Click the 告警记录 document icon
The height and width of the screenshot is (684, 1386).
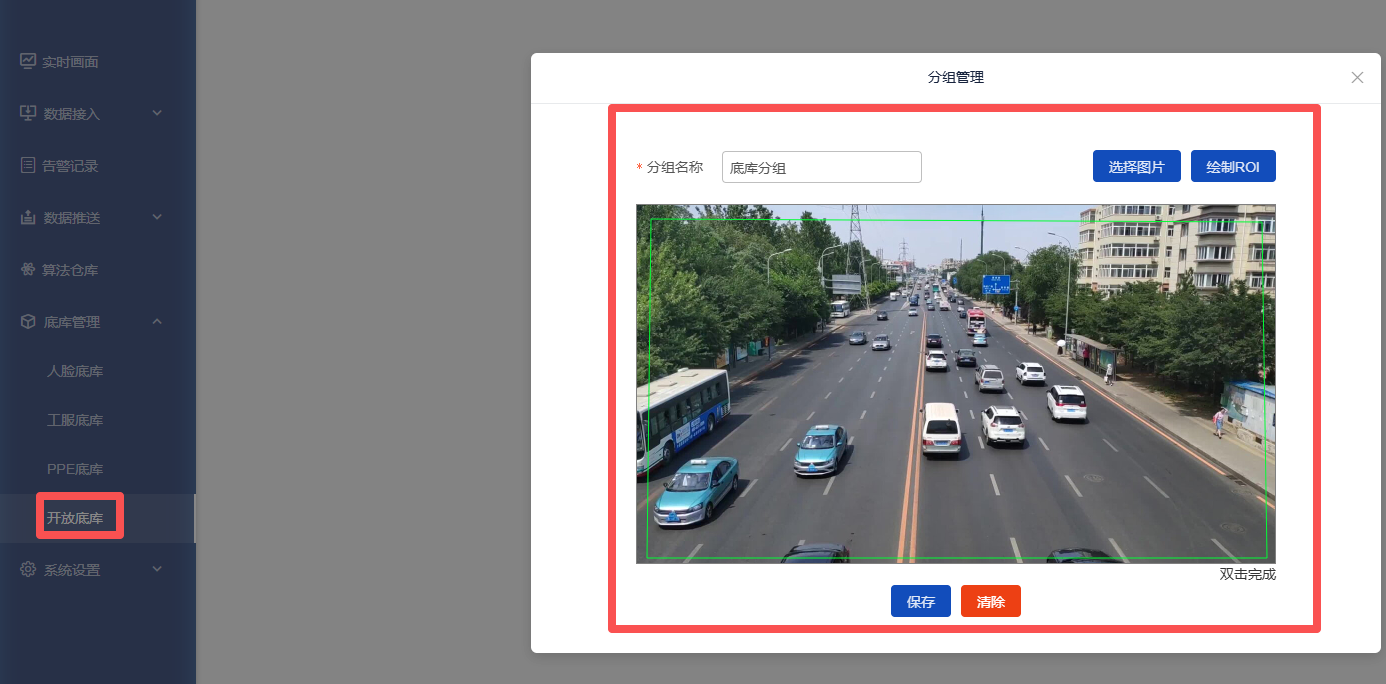28,165
